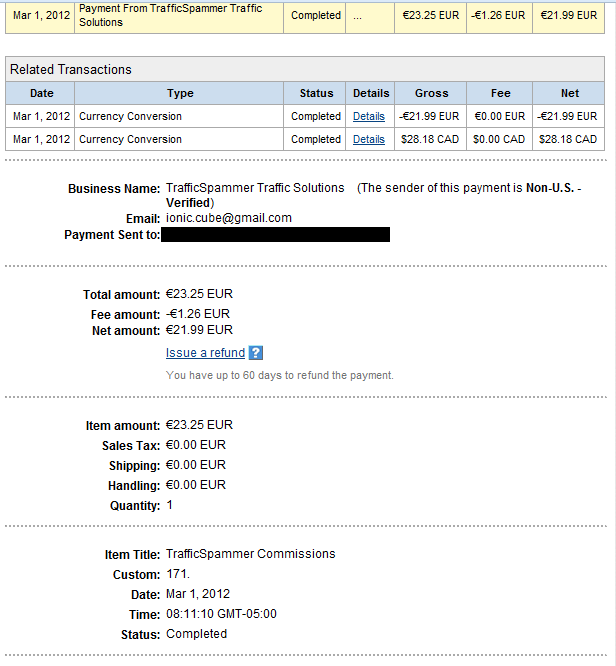Click the top row -€1.26 EUR fee cell
The height and width of the screenshot is (666, 616).
click(498, 15)
